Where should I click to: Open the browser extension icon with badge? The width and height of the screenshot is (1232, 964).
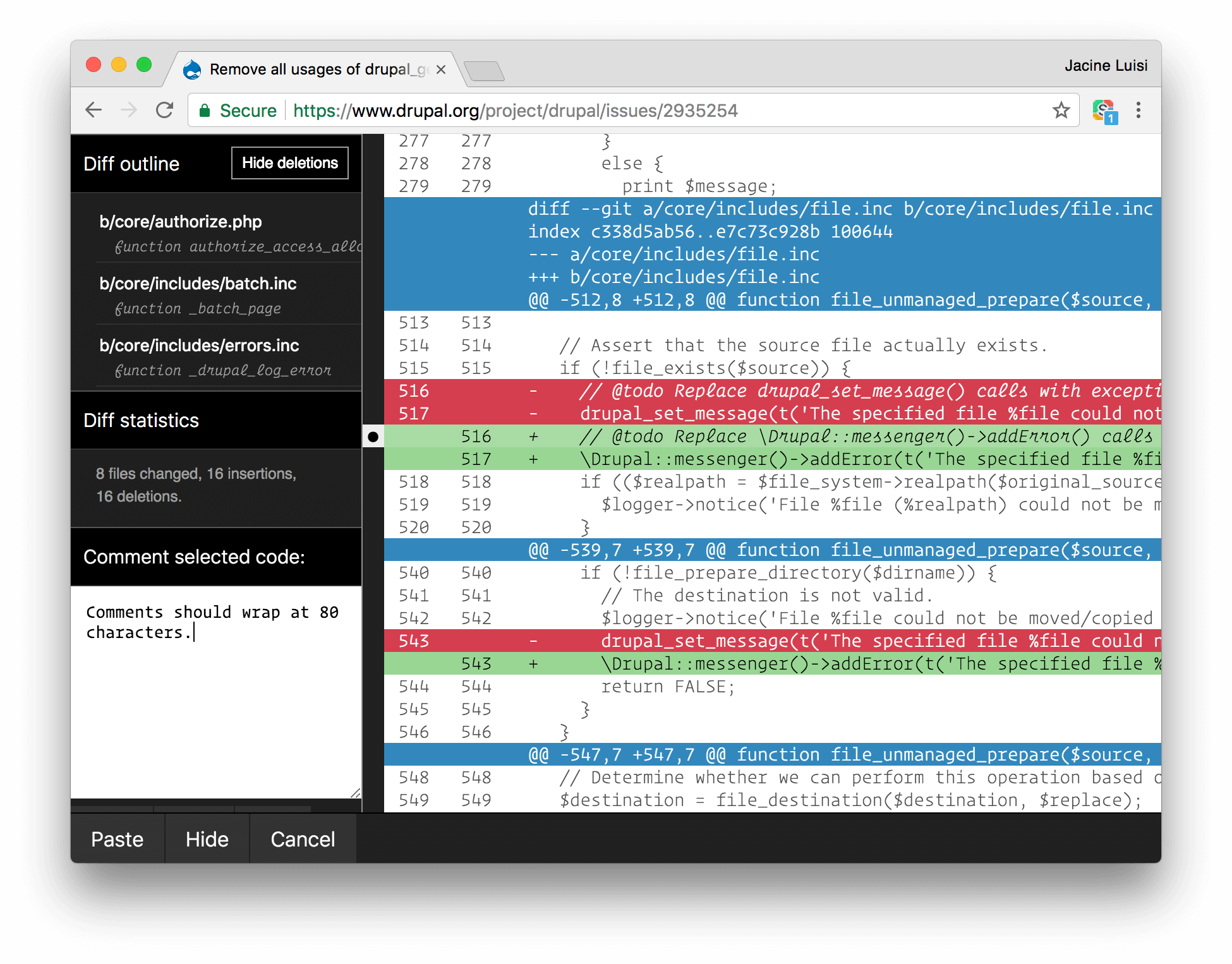coord(1104,112)
